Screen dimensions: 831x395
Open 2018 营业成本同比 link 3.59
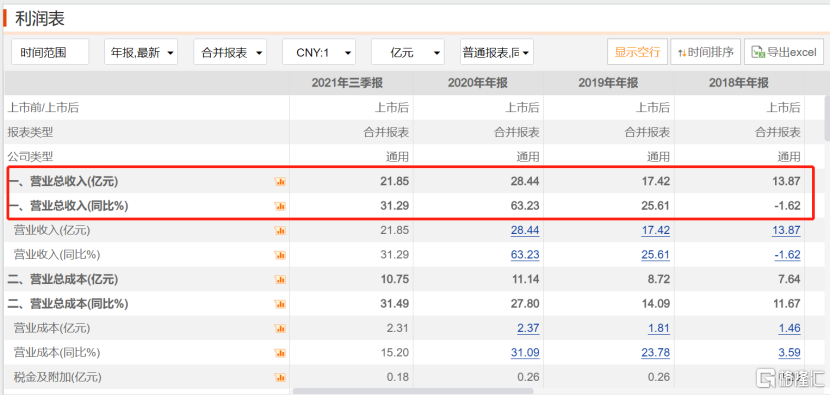click(789, 353)
